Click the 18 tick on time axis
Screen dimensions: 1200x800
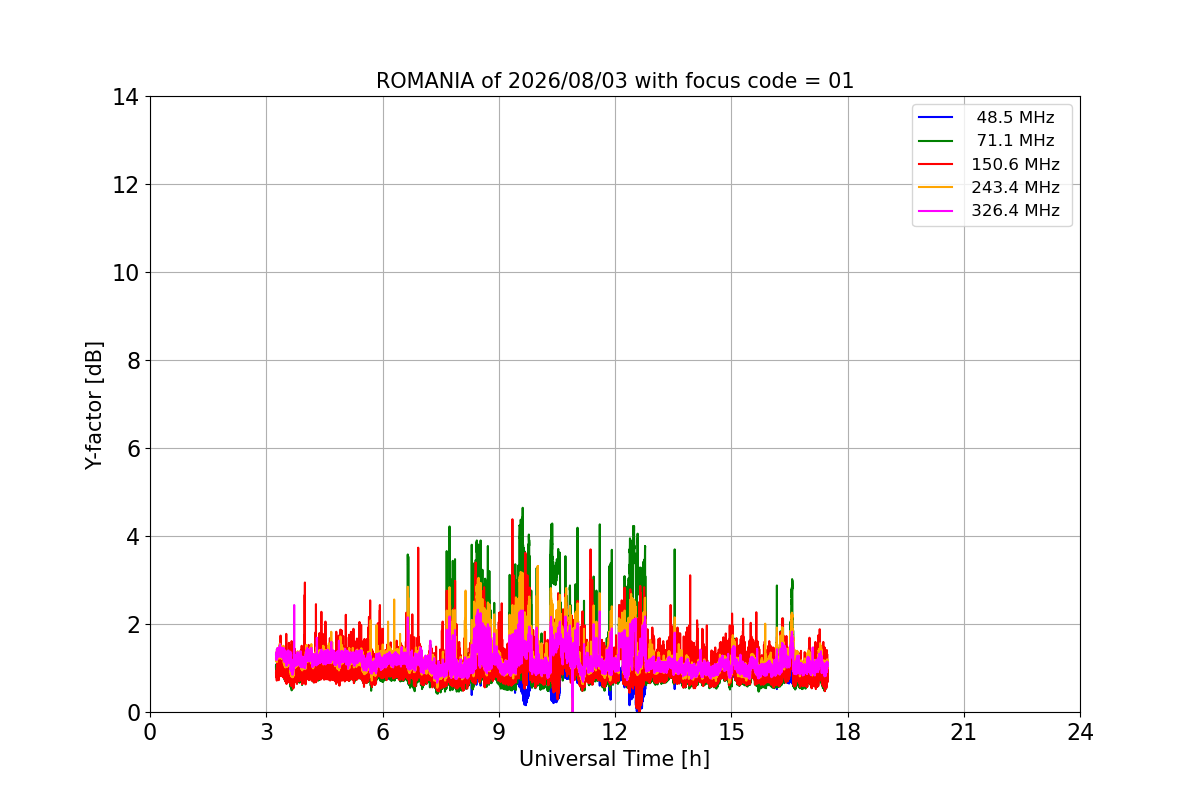tap(848, 732)
